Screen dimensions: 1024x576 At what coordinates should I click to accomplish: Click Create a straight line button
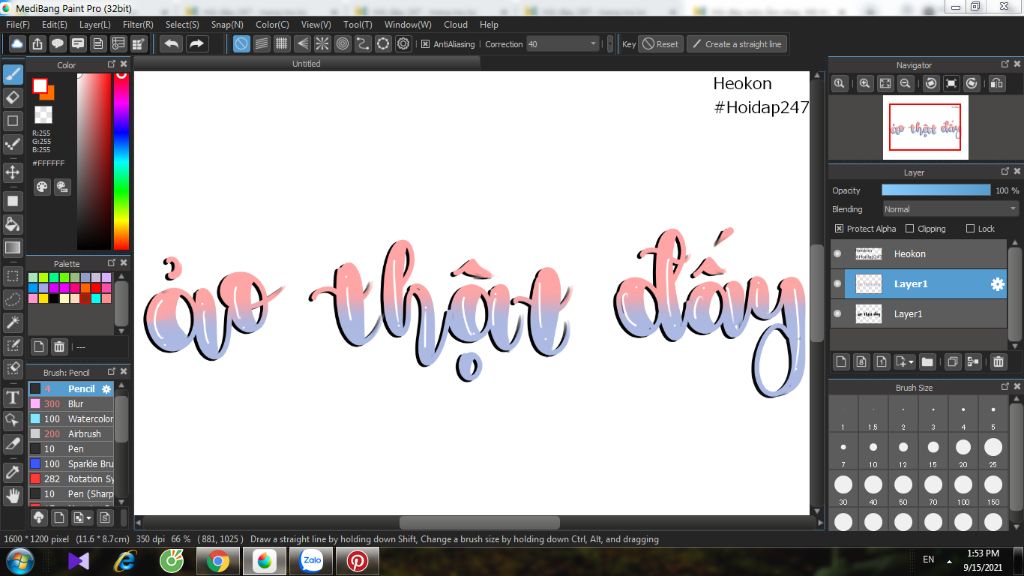tap(737, 44)
